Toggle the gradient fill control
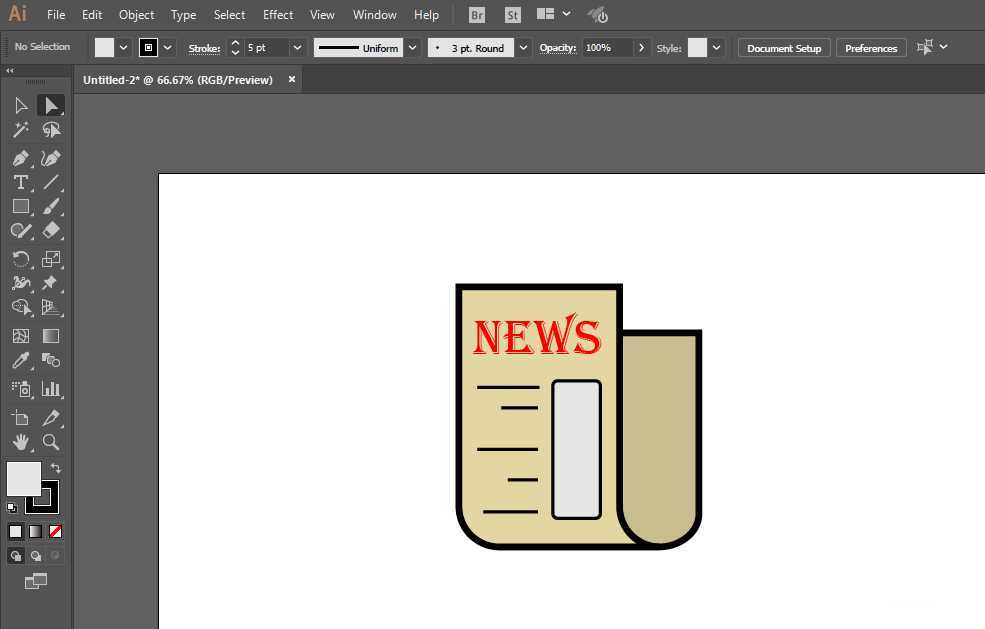985x629 pixels. (x=34, y=531)
